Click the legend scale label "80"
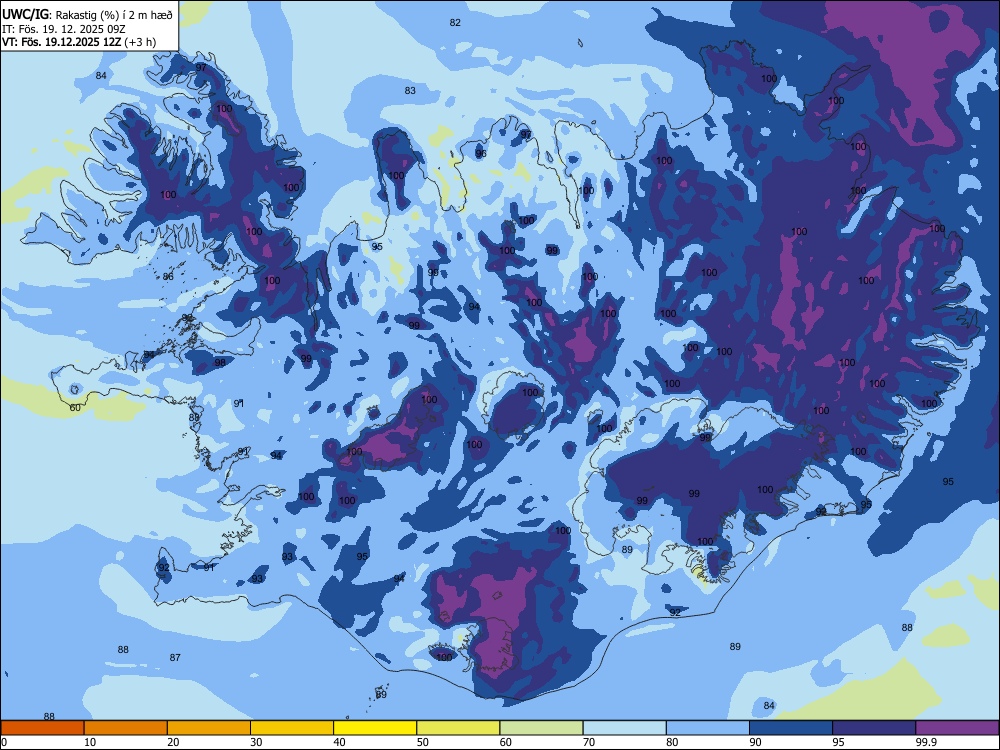 coord(672,742)
